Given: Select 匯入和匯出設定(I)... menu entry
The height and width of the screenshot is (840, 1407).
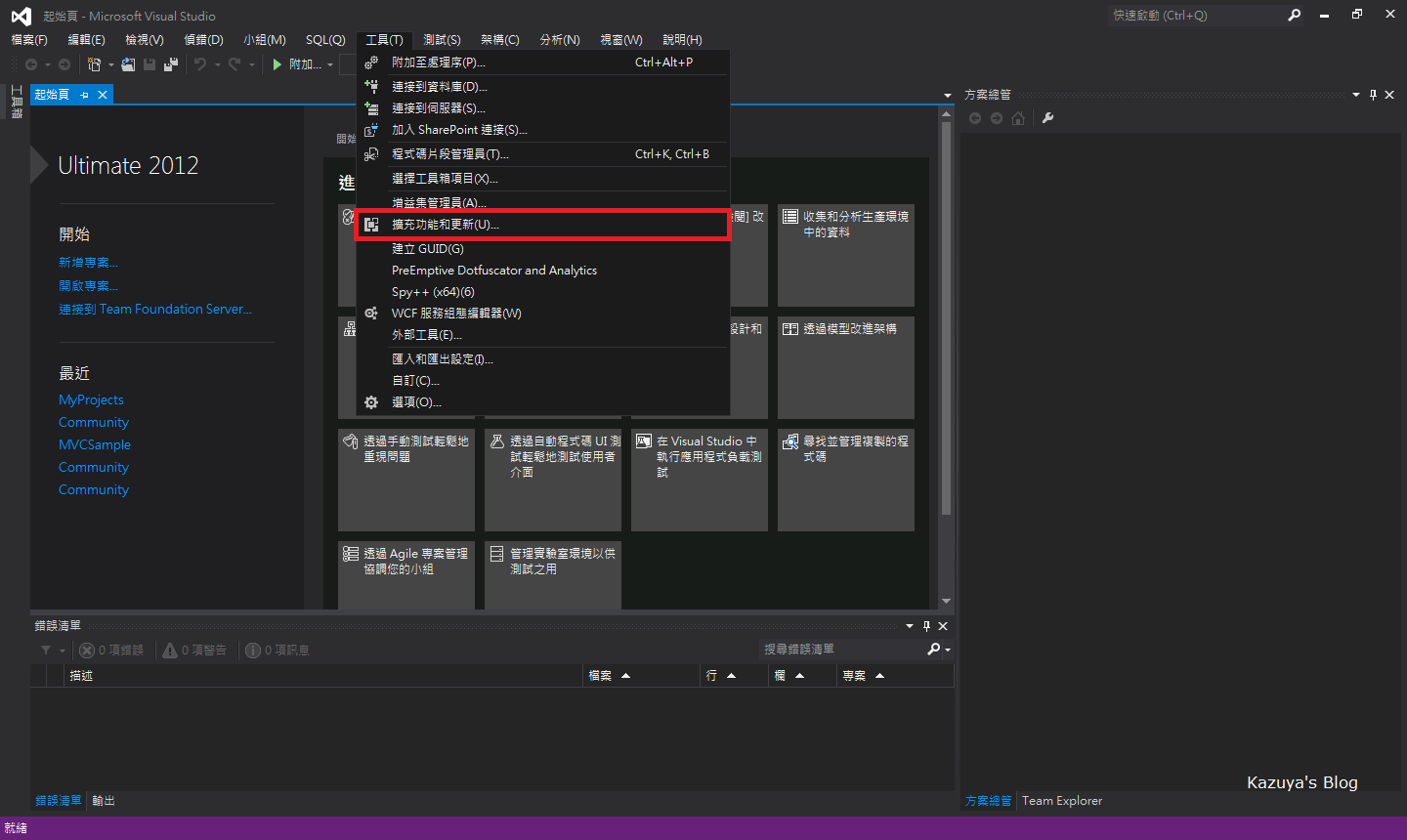Looking at the screenshot, I should 543,359.
